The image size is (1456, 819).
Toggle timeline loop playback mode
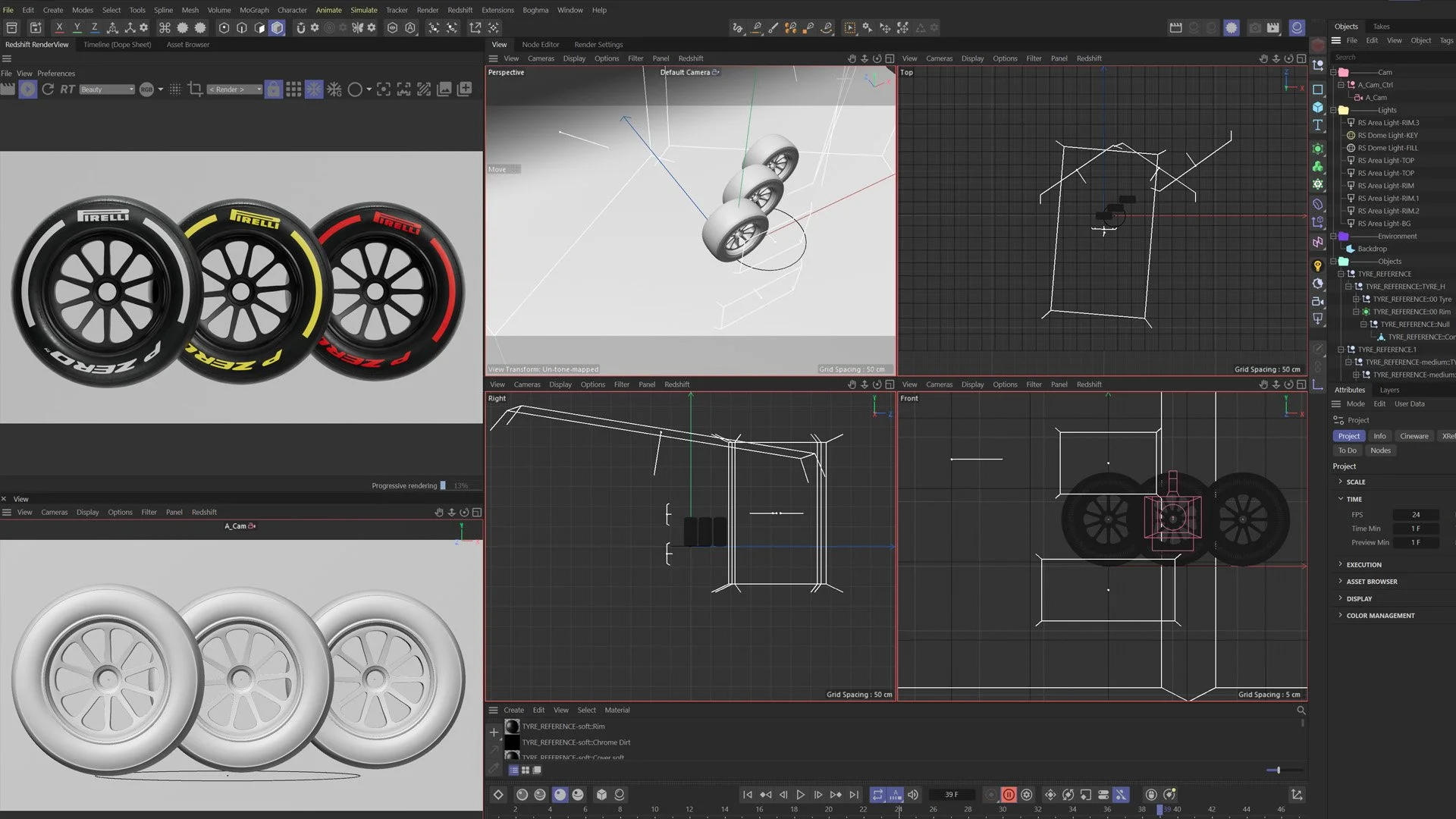(877, 795)
